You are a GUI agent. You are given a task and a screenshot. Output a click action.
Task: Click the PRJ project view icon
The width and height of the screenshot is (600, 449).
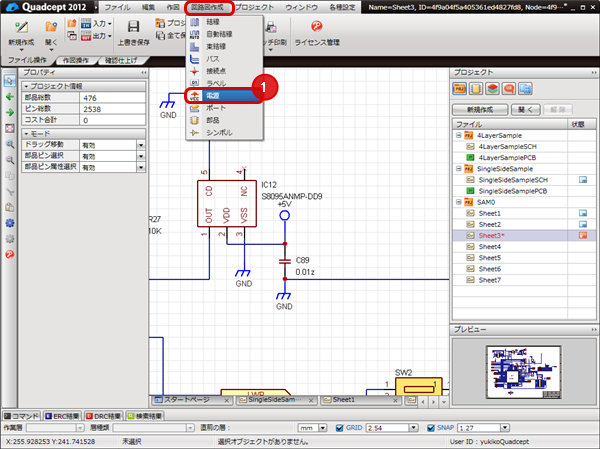(x=459, y=89)
